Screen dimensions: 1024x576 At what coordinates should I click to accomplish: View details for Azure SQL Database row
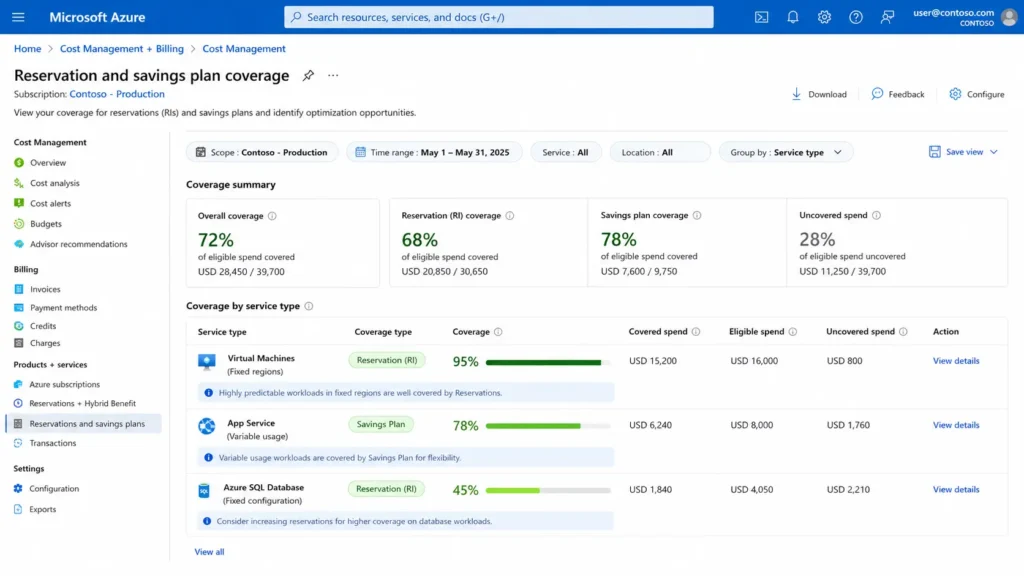pyautogui.click(x=955, y=490)
